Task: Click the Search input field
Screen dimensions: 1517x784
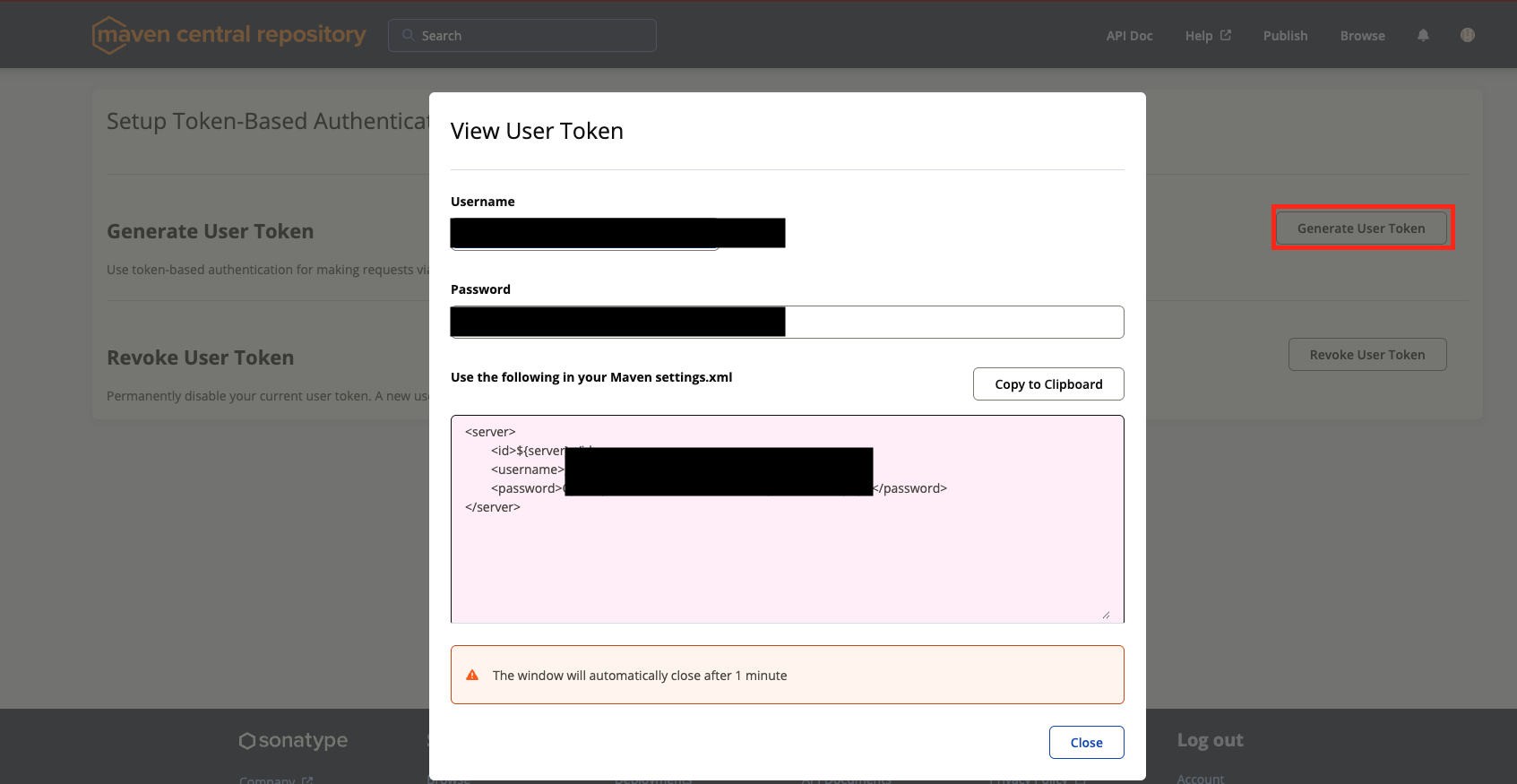Action: (522, 35)
